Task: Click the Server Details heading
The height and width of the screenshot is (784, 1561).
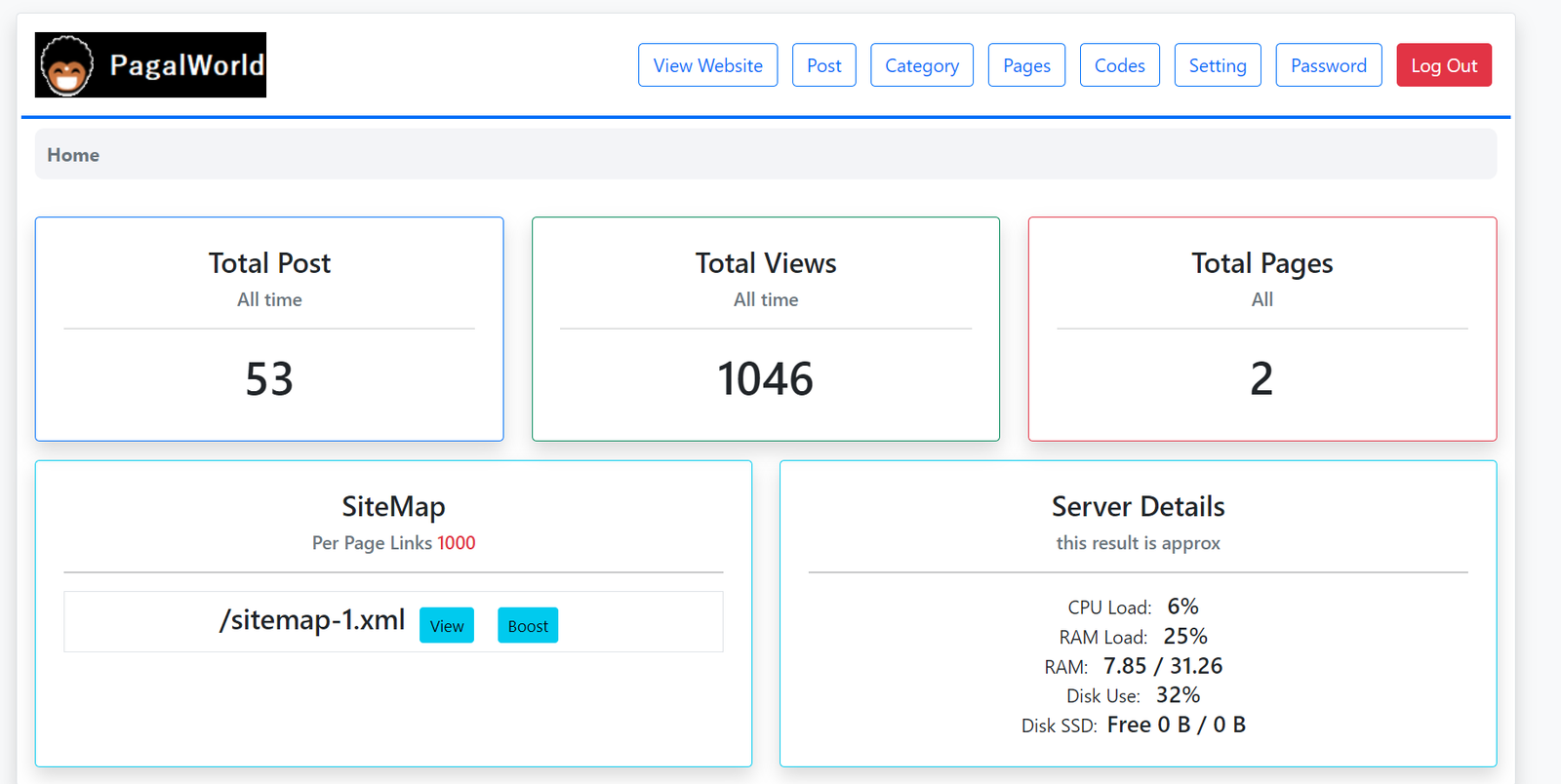Action: [1138, 506]
